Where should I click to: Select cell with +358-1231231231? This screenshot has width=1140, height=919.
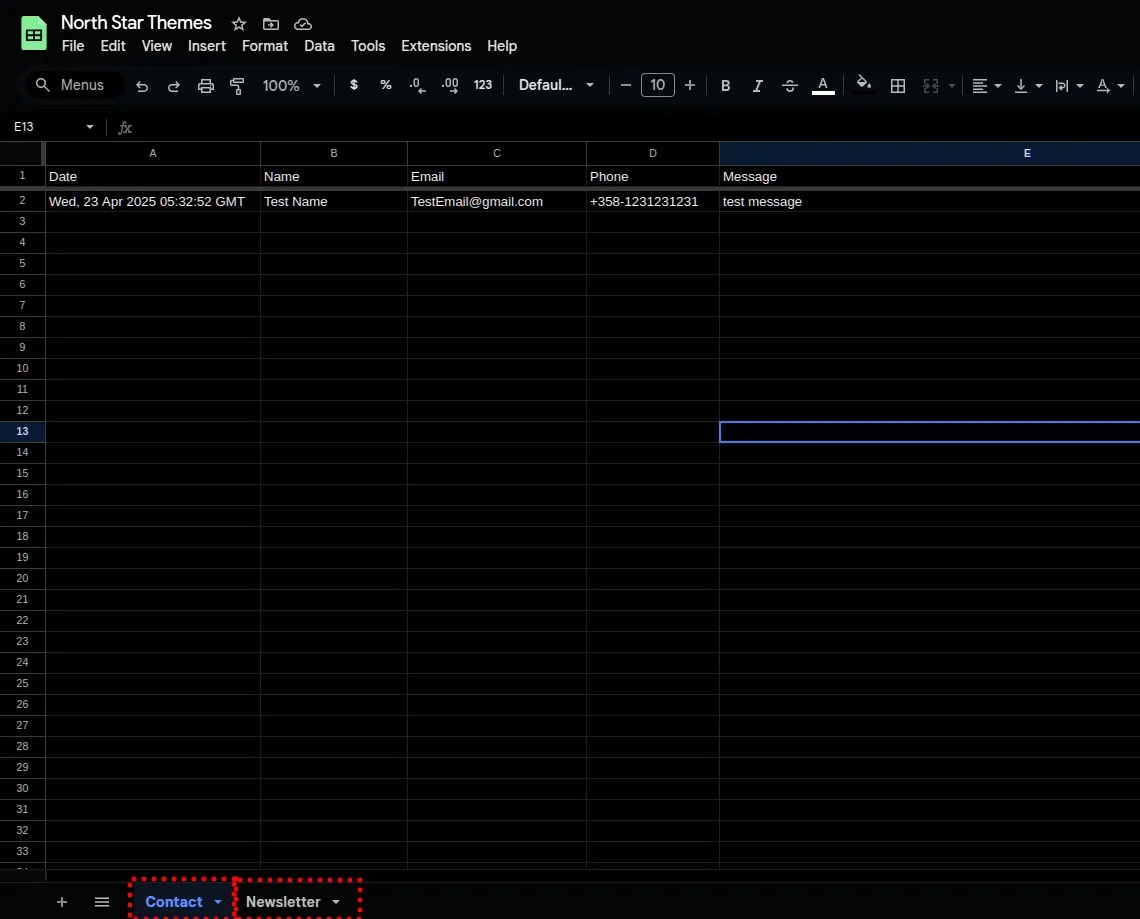point(653,201)
